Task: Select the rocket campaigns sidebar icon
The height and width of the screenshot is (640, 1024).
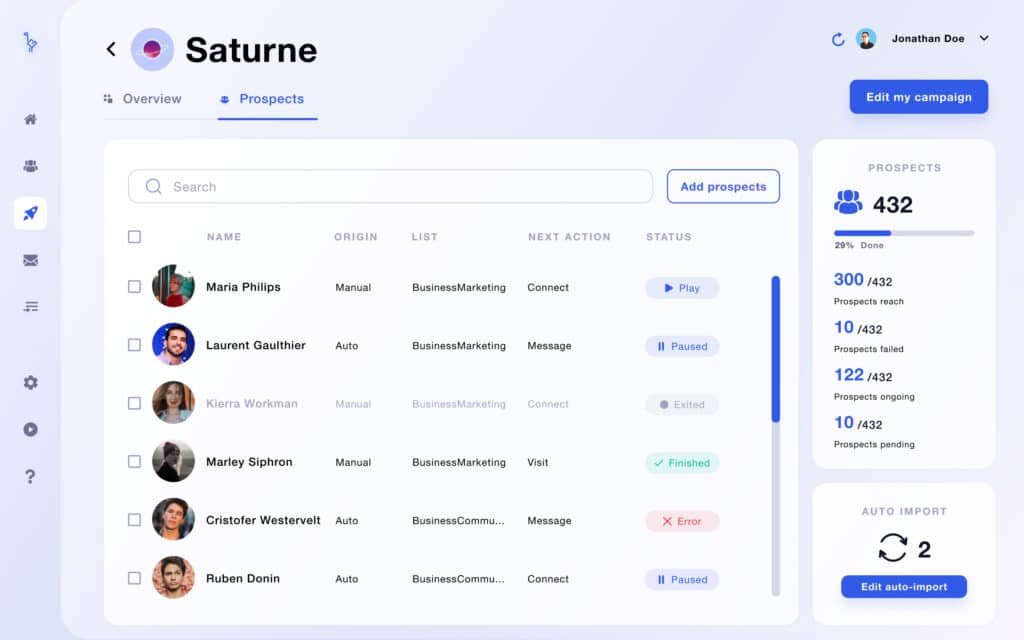Action: [30, 213]
